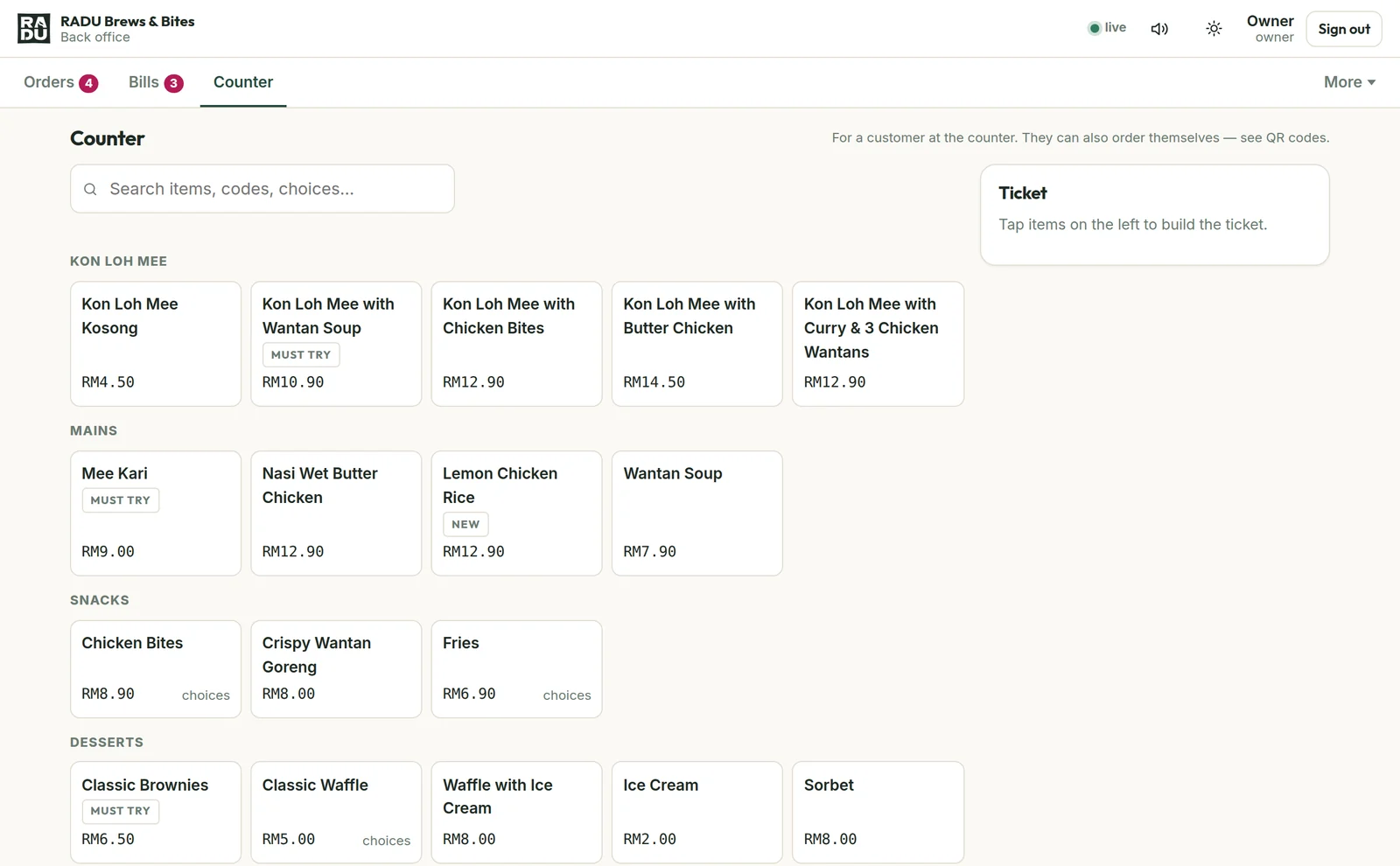Add Crispy Wantan Goreng

[x=336, y=669]
